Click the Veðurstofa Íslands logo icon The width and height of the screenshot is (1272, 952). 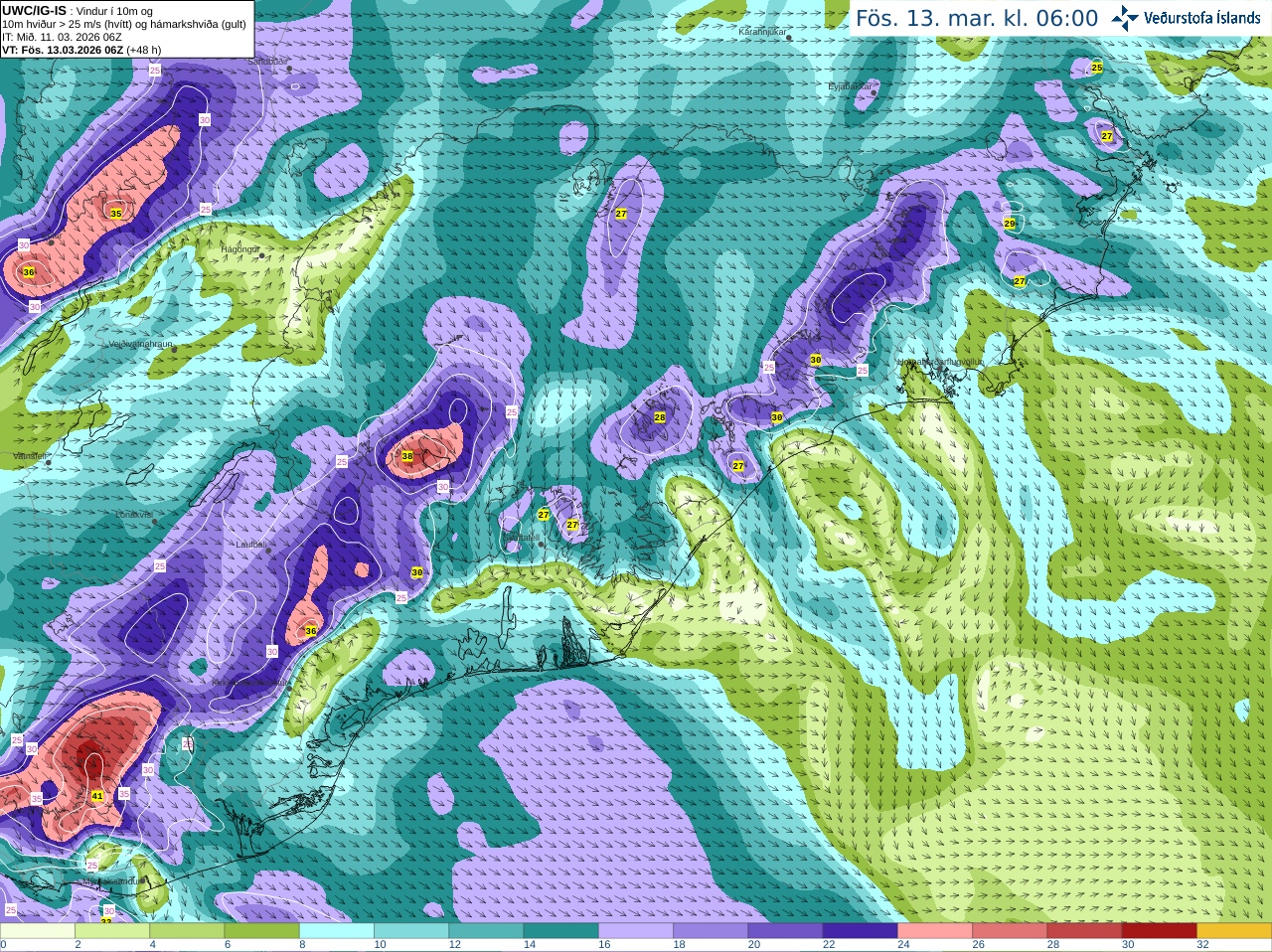[x=1125, y=18]
